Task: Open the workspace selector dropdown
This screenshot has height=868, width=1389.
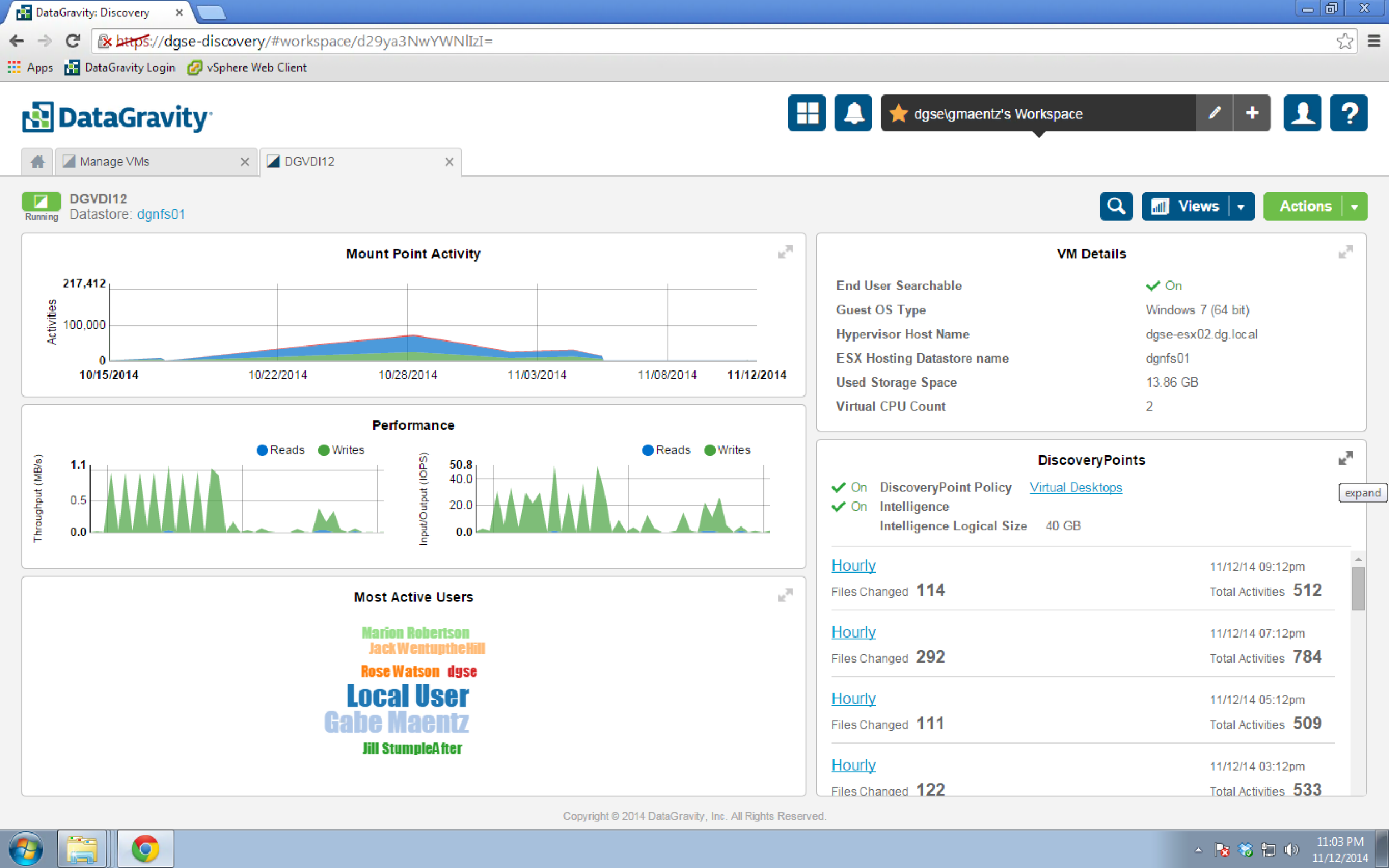Action: point(1038,113)
